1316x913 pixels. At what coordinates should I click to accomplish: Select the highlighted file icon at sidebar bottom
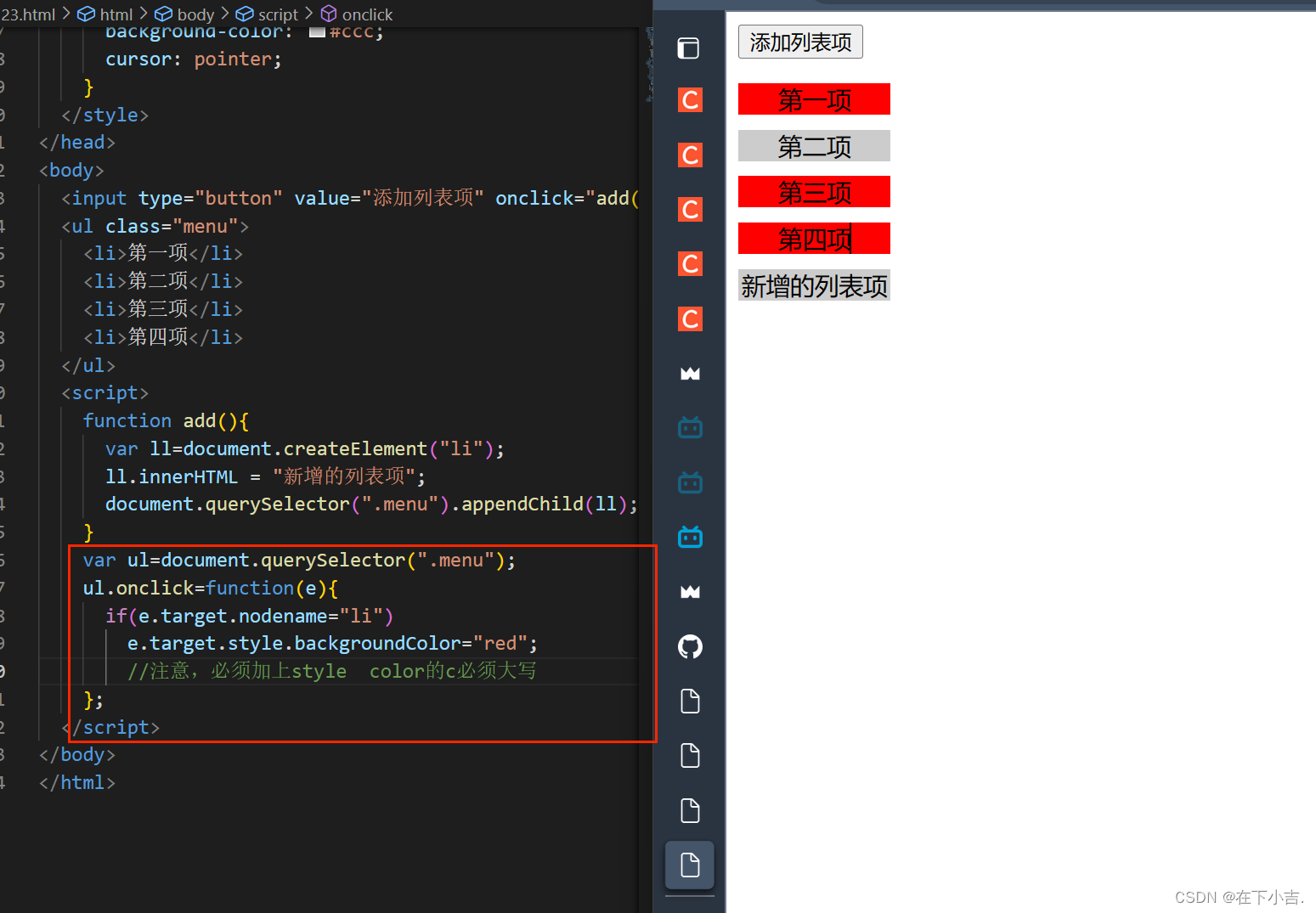tap(690, 865)
